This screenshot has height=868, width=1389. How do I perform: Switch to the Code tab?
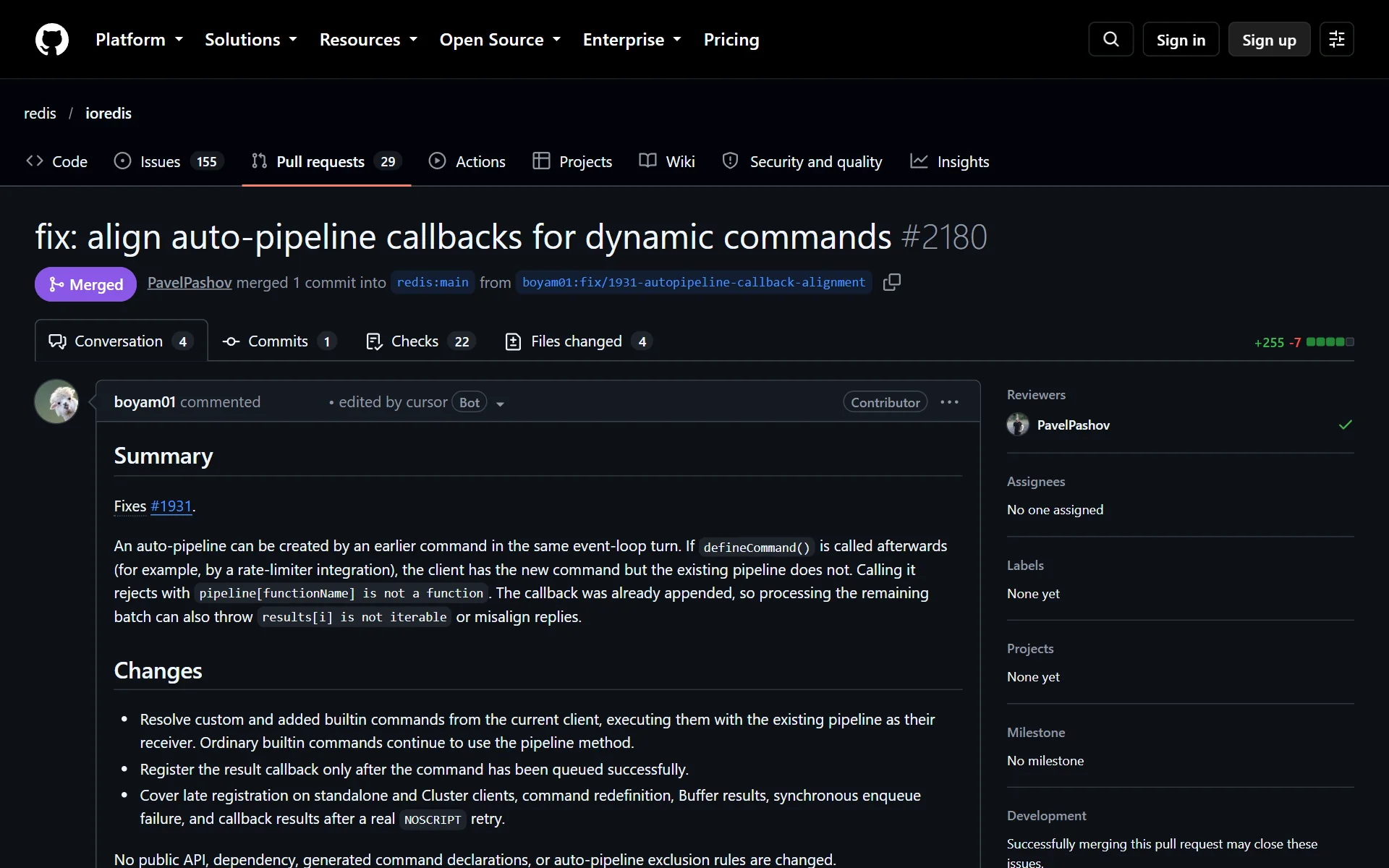point(56,161)
